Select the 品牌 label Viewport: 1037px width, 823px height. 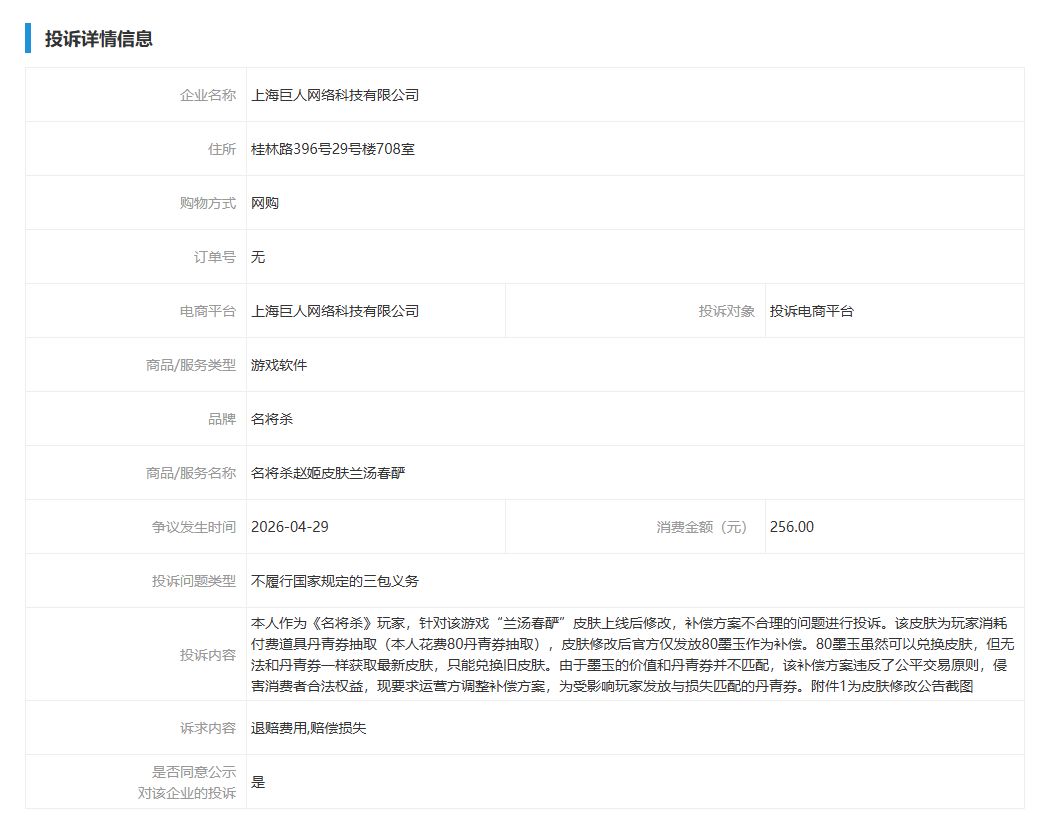(x=222, y=419)
